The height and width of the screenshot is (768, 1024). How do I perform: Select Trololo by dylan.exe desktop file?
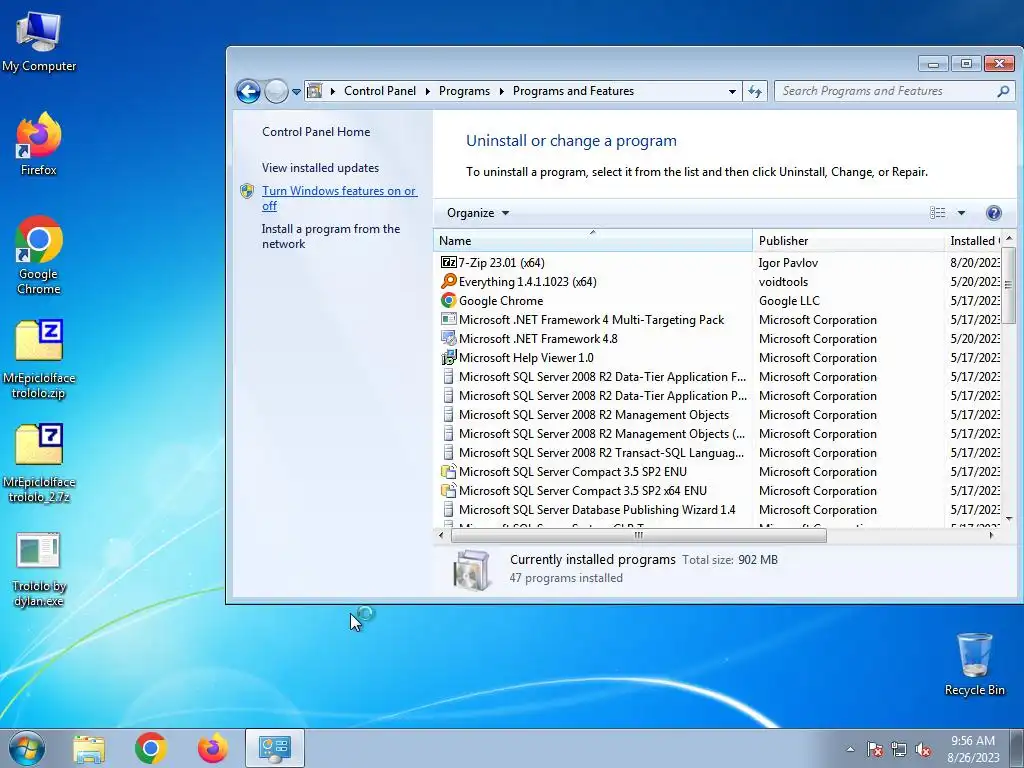click(39, 569)
